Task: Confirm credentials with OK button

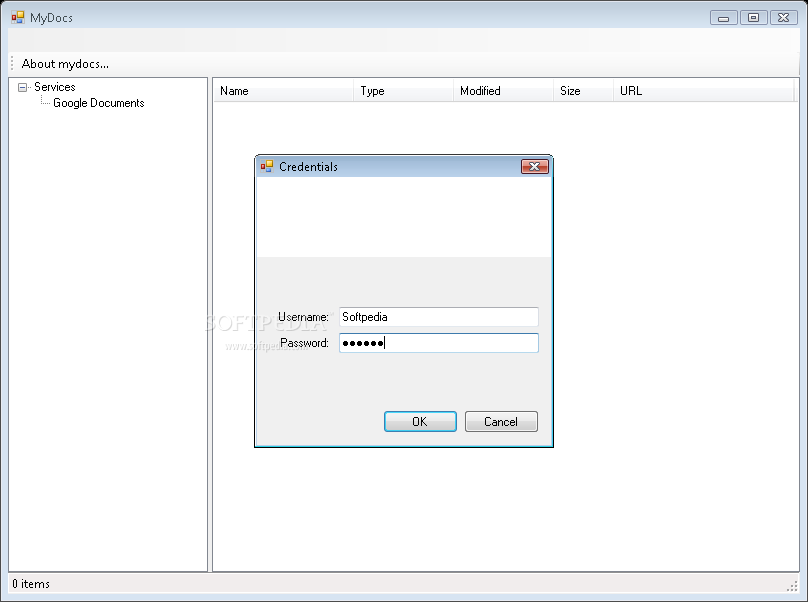Action: (420, 422)
